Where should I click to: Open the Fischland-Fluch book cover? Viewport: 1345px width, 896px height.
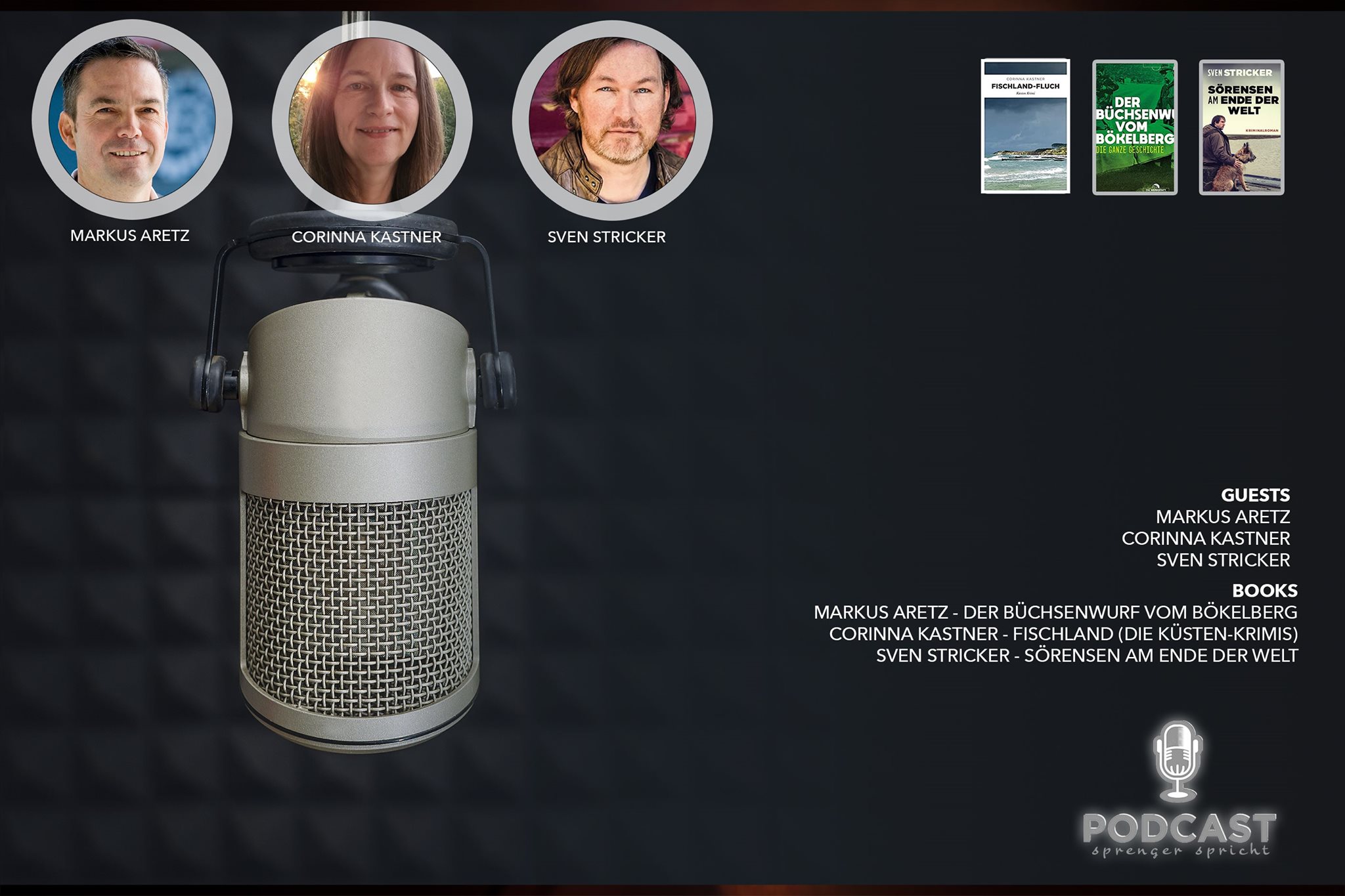[1025, 126]
